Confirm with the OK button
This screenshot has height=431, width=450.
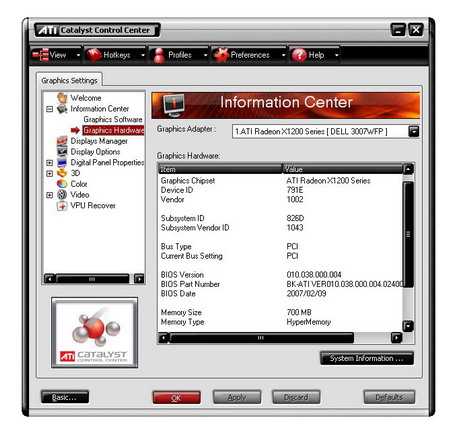click(x=176, y=397)
